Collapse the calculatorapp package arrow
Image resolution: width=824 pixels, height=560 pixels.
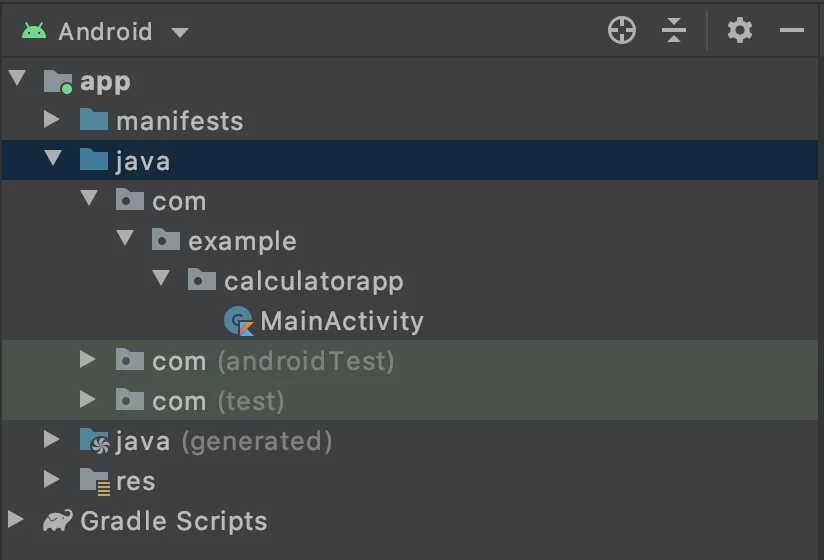pos(161,278)
